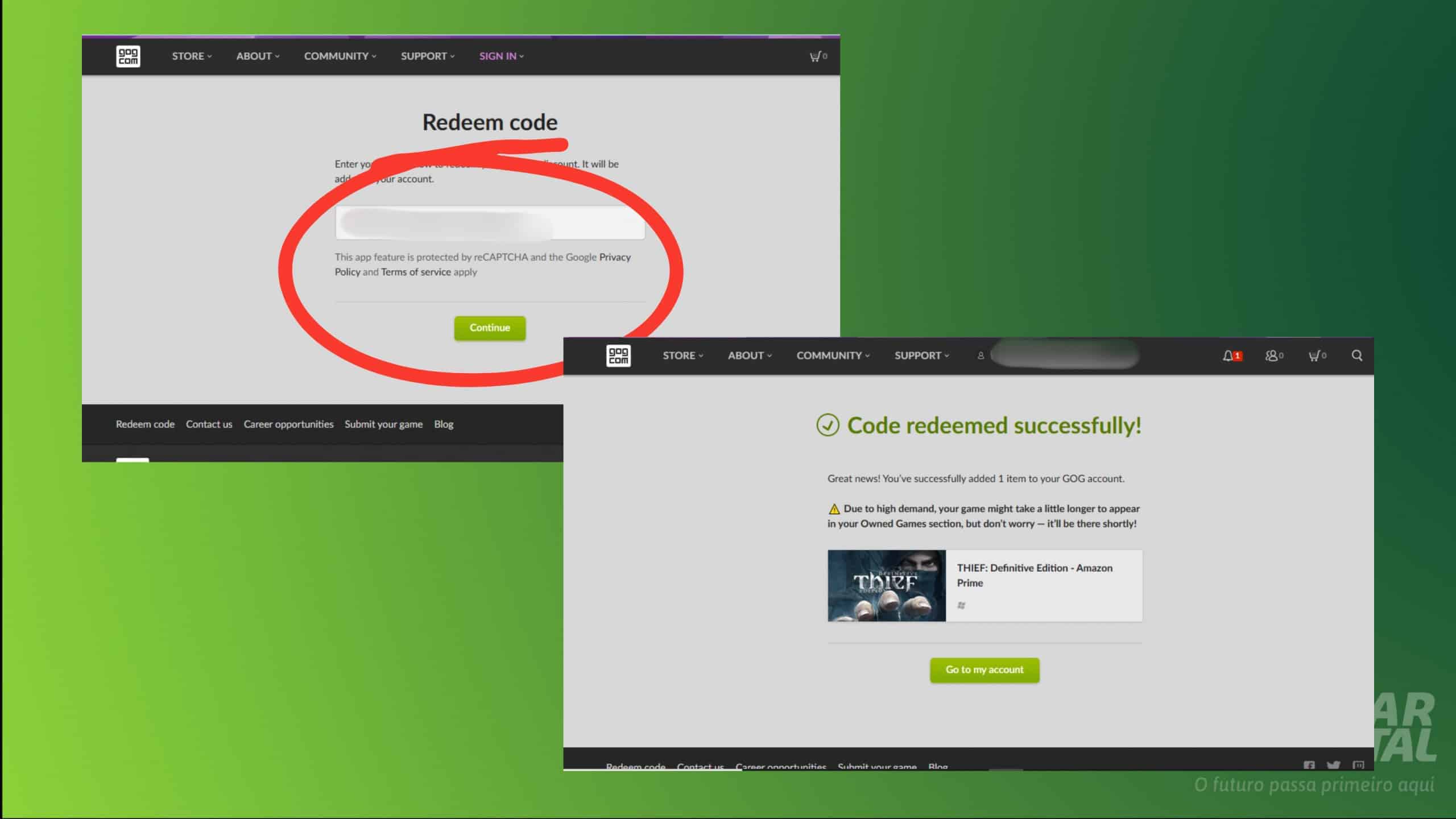1456x819 pixels.
Task: Click Redeem code in the left footer
Action: click(145, 424)
